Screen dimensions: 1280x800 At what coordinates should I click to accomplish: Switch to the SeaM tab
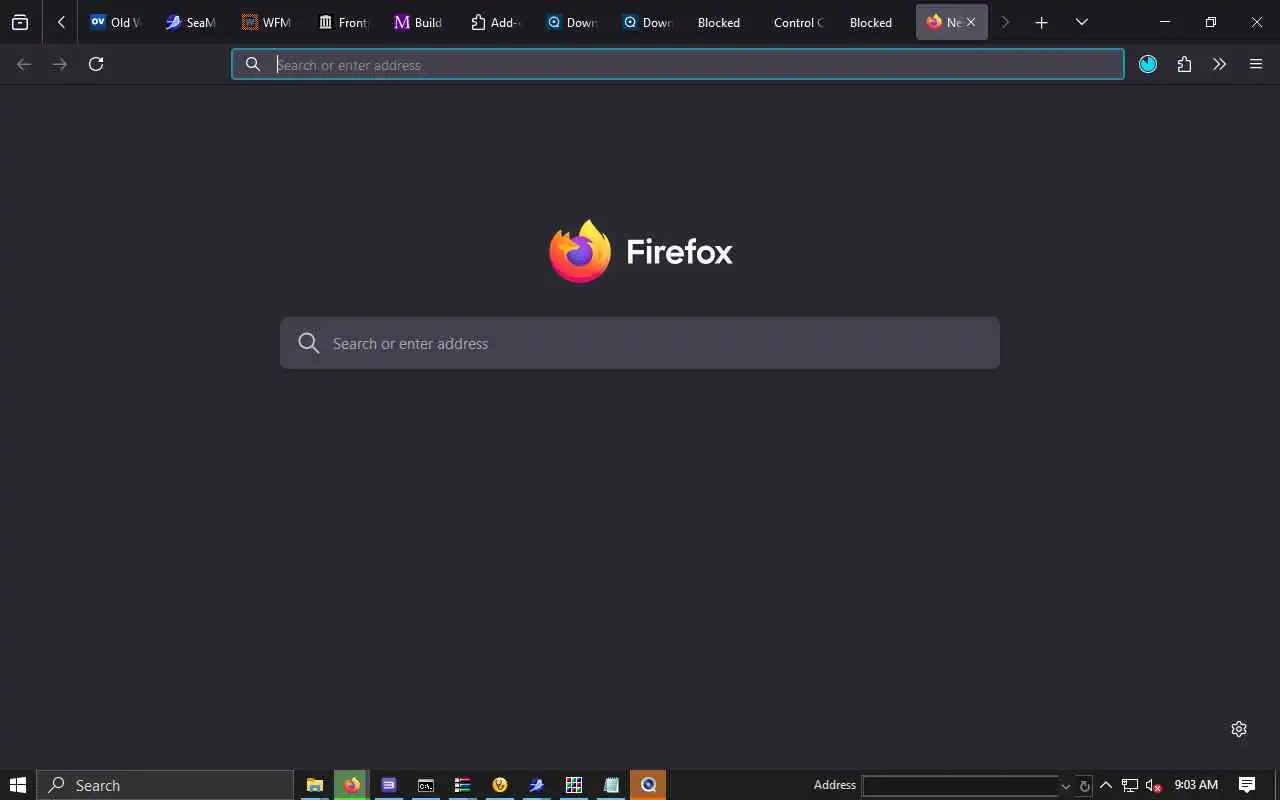click(x=190, y=22)
